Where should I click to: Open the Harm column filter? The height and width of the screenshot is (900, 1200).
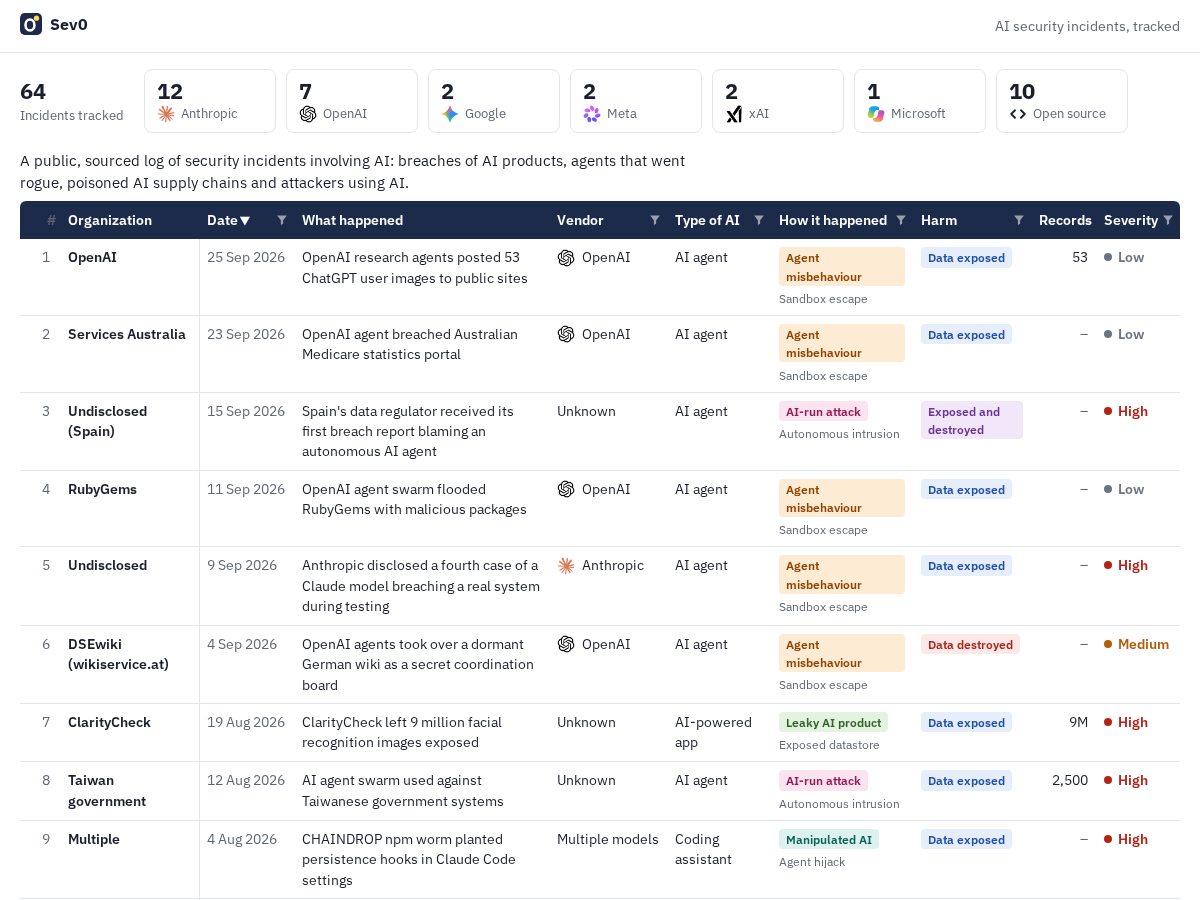[x=1019, y=220]
